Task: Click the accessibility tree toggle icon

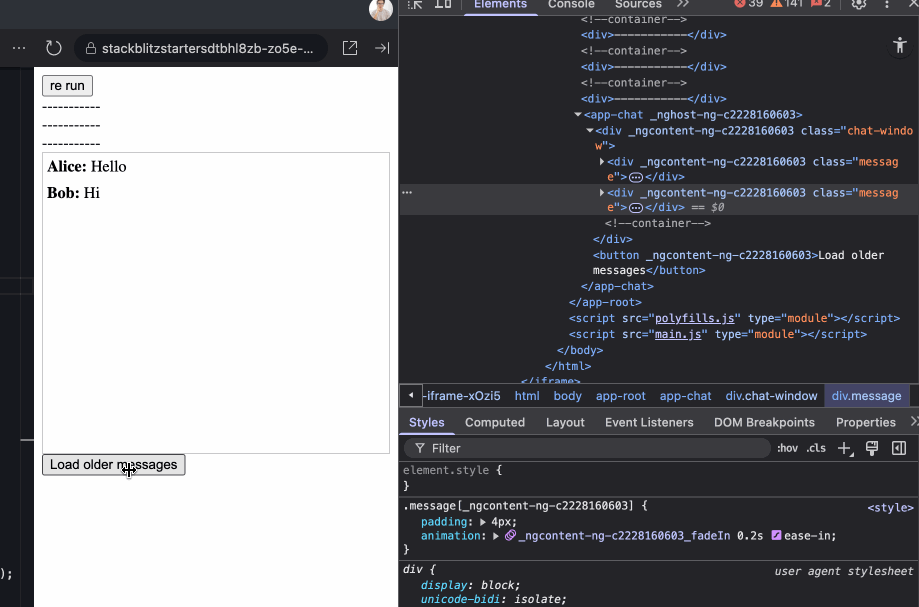Action: coord(900,45)
